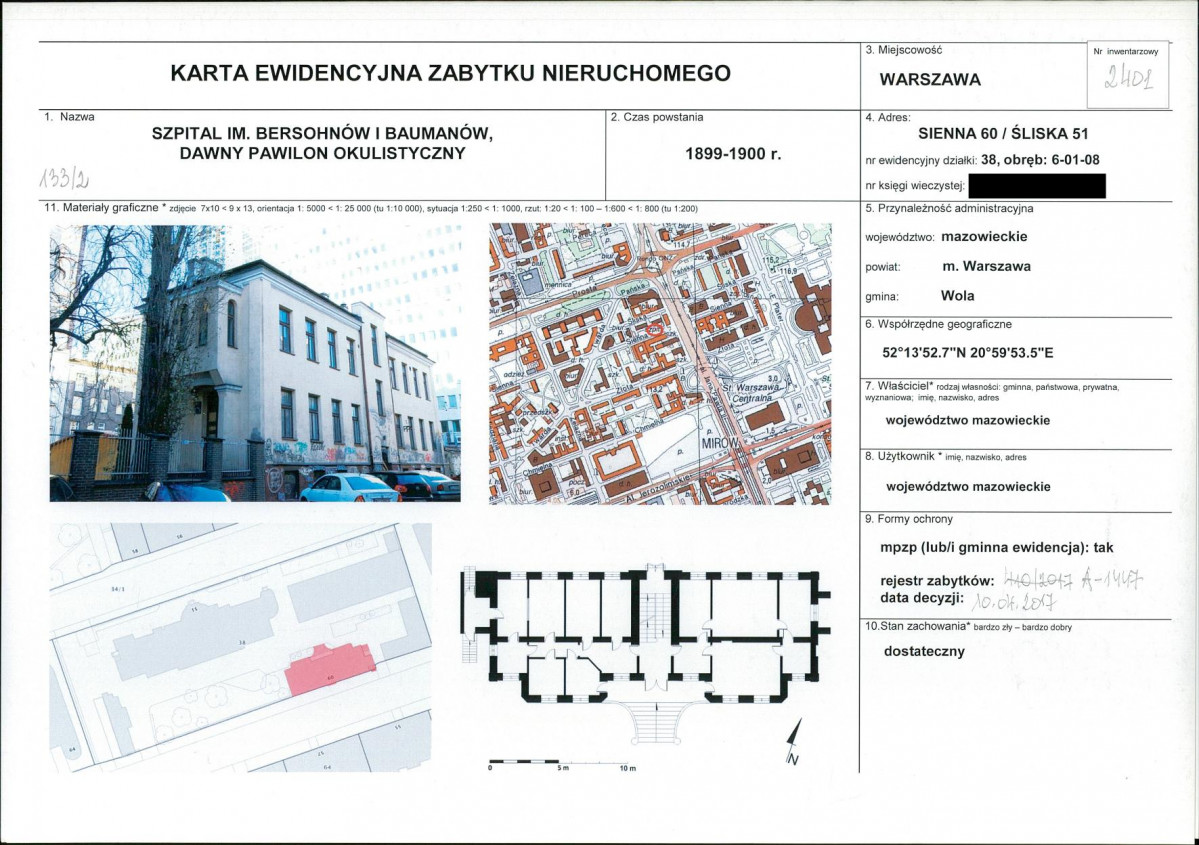
Task: Click the city name 'WARSZAWA'
Action: pos(930,80)
